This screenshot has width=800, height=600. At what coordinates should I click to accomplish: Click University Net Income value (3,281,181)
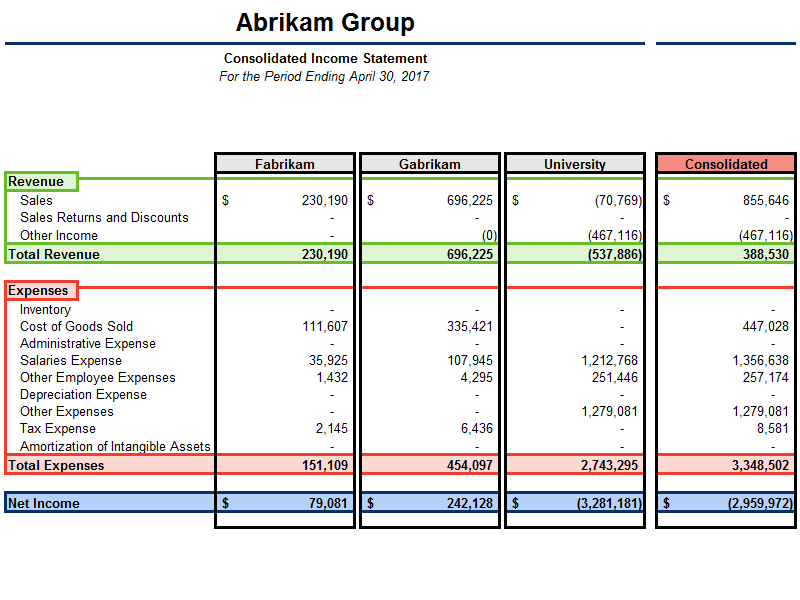tap(608, 504)
